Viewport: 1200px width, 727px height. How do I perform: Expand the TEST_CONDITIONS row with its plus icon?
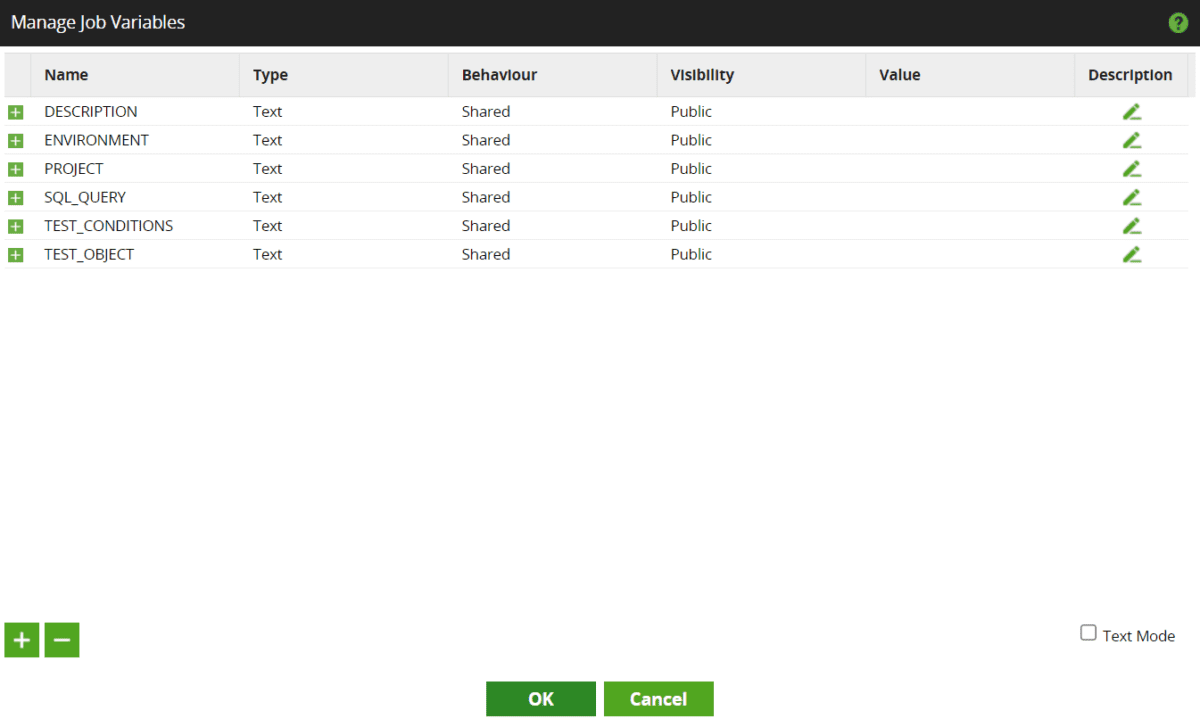click(x=16, y=226)
